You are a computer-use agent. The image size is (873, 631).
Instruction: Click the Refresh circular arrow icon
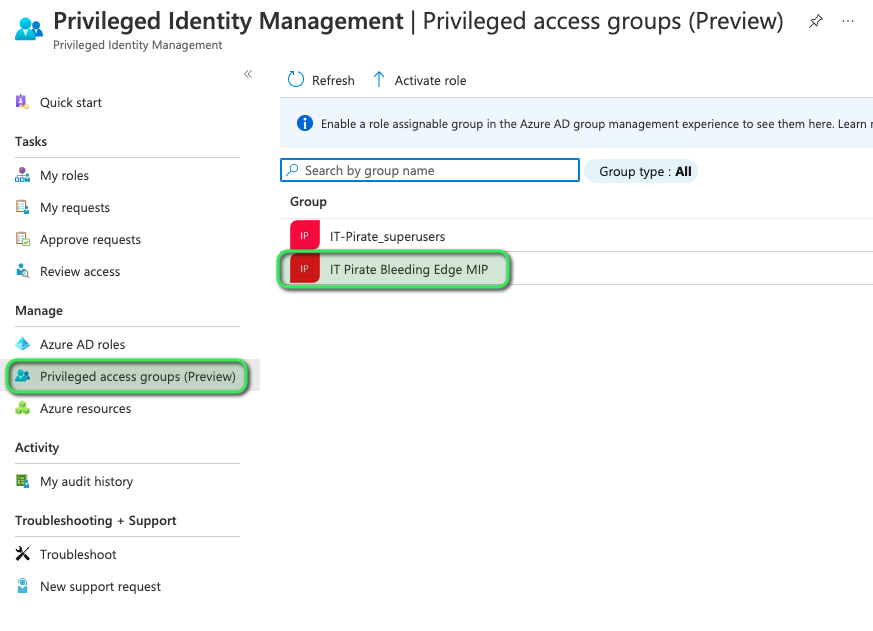click(296, 80)
